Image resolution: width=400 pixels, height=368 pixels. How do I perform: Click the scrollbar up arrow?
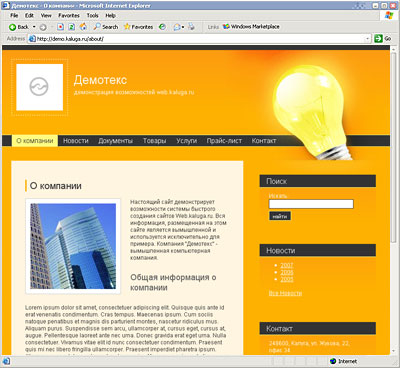point(394,48)
